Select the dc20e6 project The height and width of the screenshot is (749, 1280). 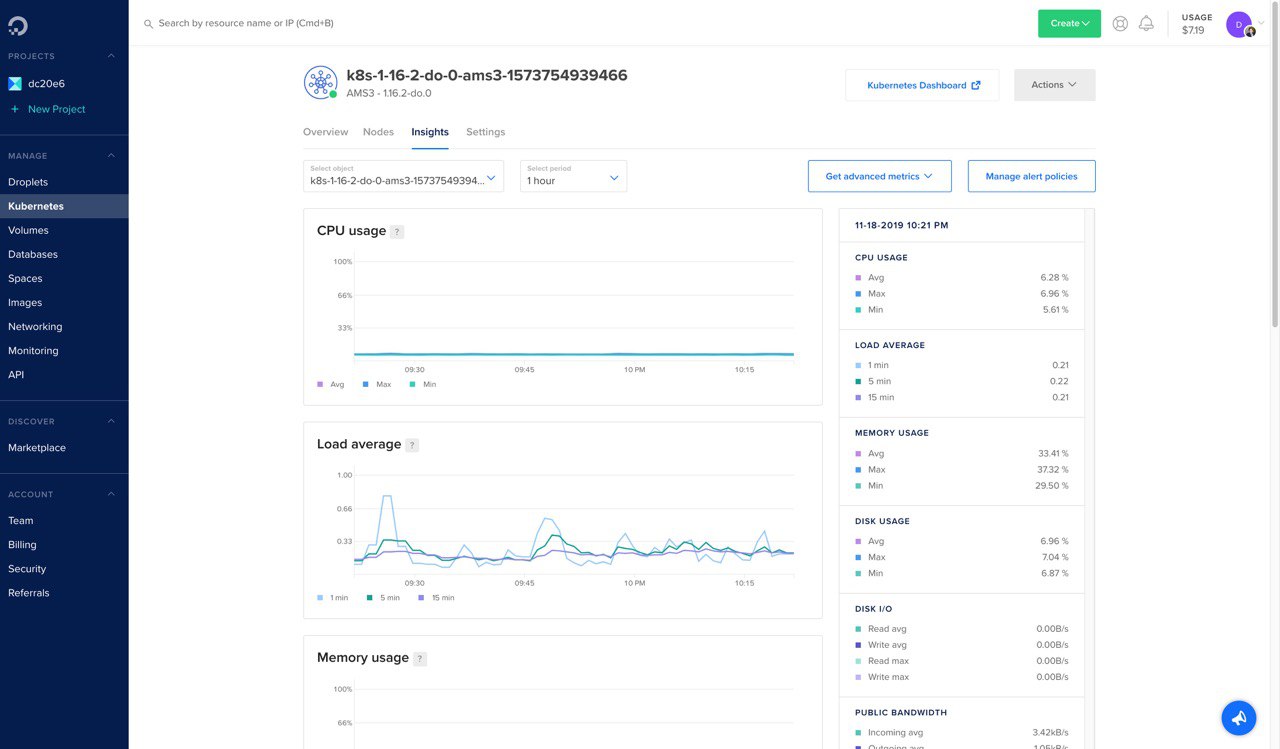tap(46, 84)
